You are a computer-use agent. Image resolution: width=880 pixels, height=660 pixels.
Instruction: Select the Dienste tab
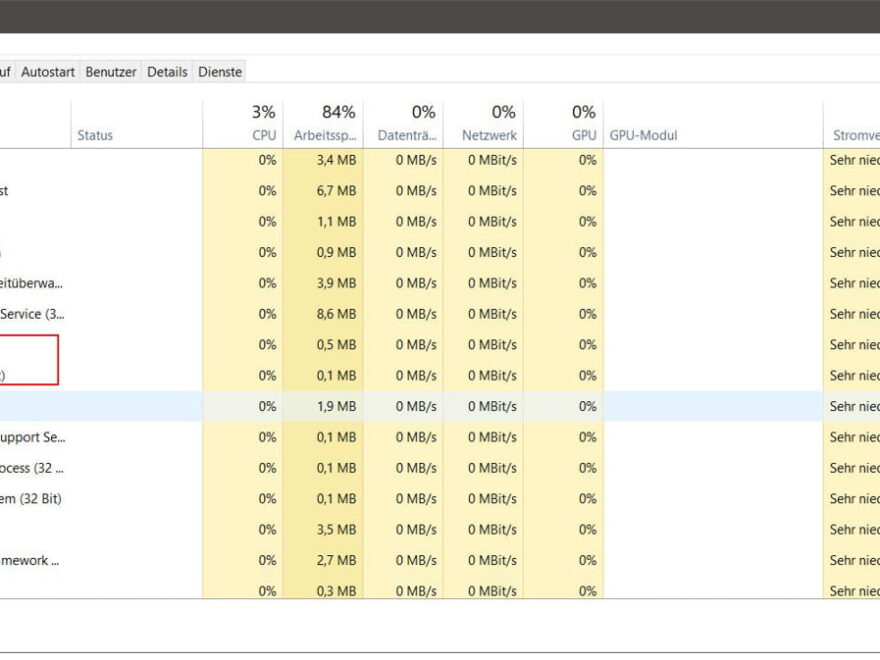click(220, 72)
